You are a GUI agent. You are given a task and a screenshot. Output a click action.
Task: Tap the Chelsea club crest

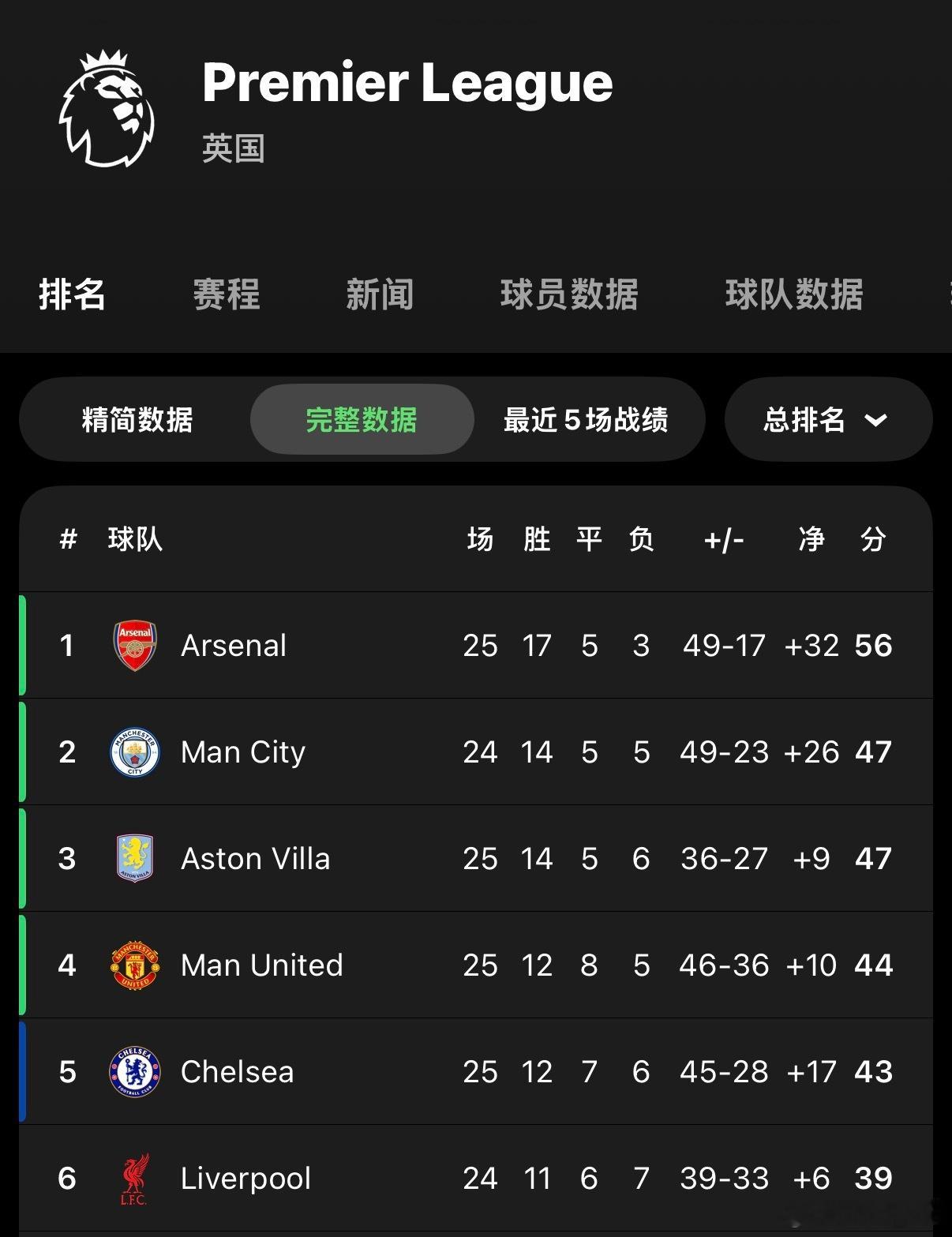pos(135,1071)
